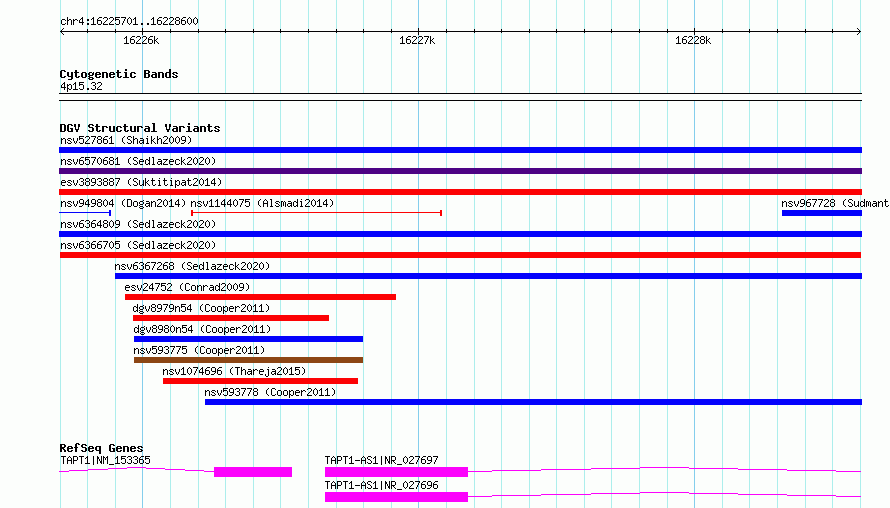Click the nsv593775 (Cooper2011) label

pyautogui.click(x=199, y=350)
